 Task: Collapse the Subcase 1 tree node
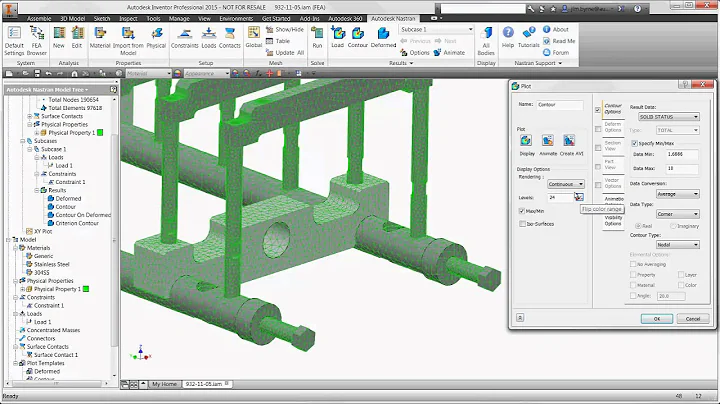[x=29, y=149]
